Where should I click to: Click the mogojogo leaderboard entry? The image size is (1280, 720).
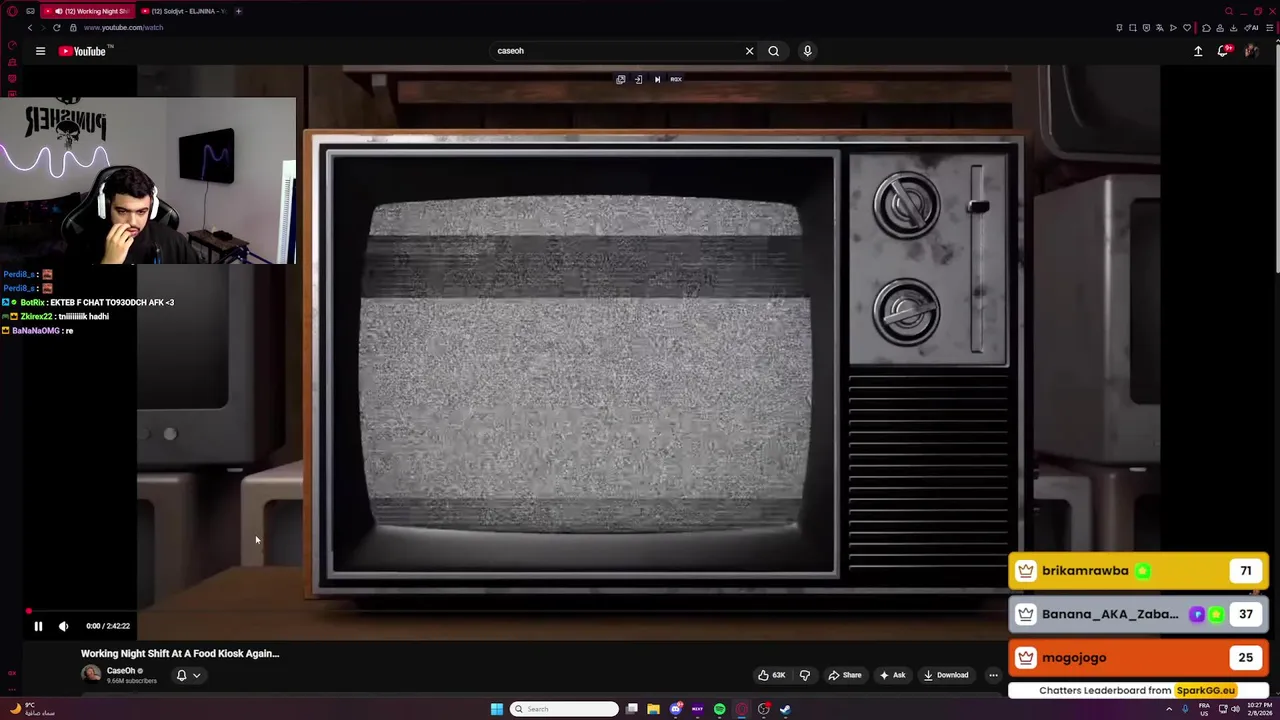point(1139,658)
